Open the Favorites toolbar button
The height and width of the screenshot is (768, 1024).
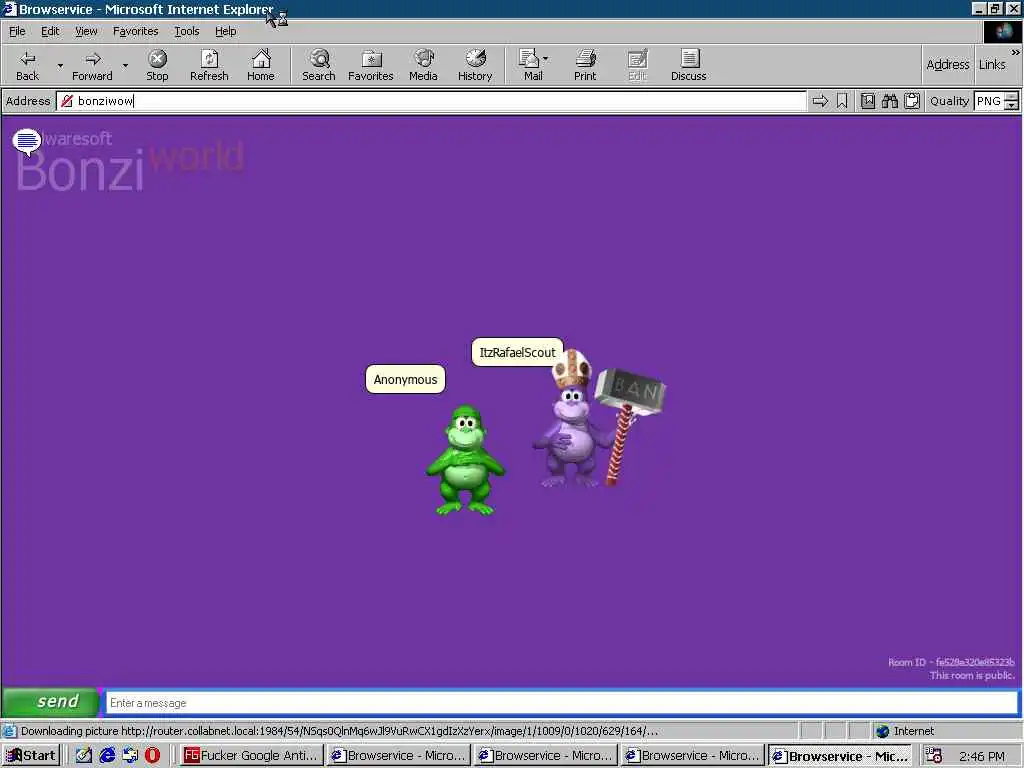coord(370,65)
